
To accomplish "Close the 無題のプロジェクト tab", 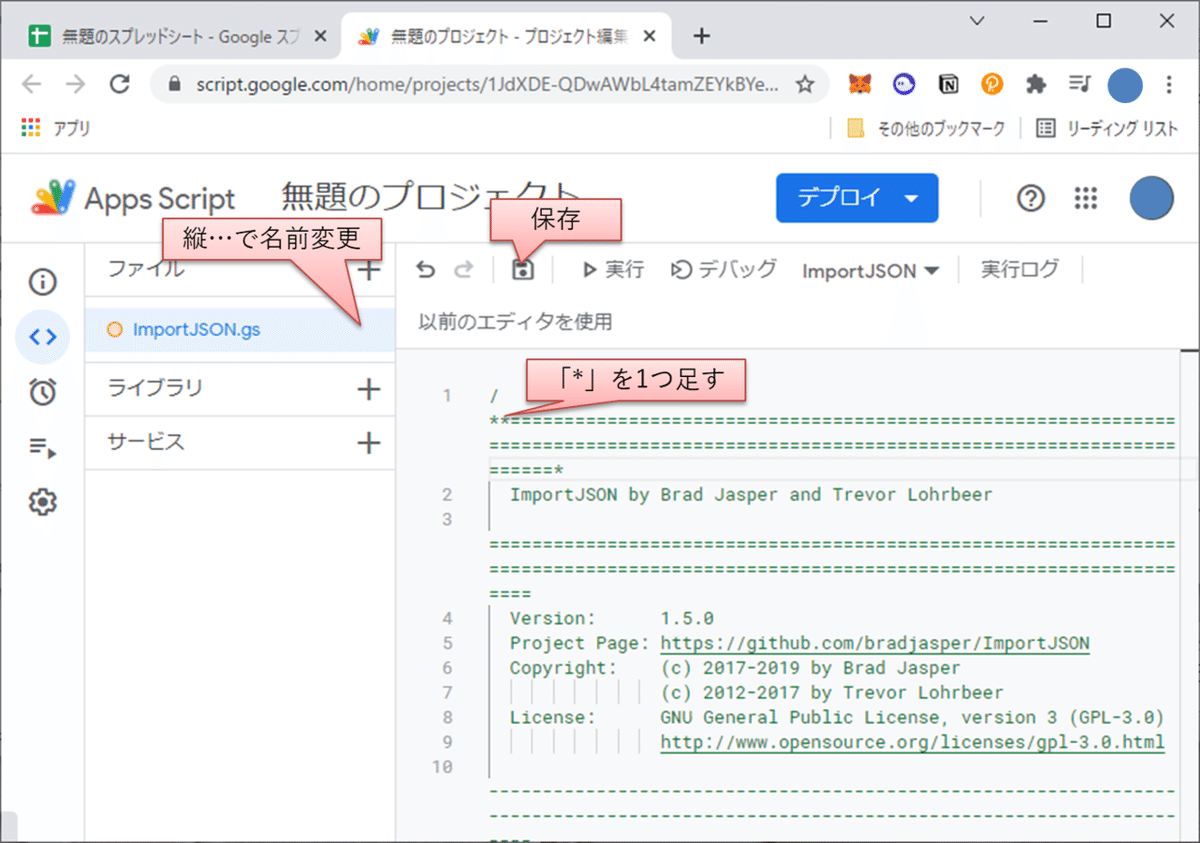I will coord(650,36).
